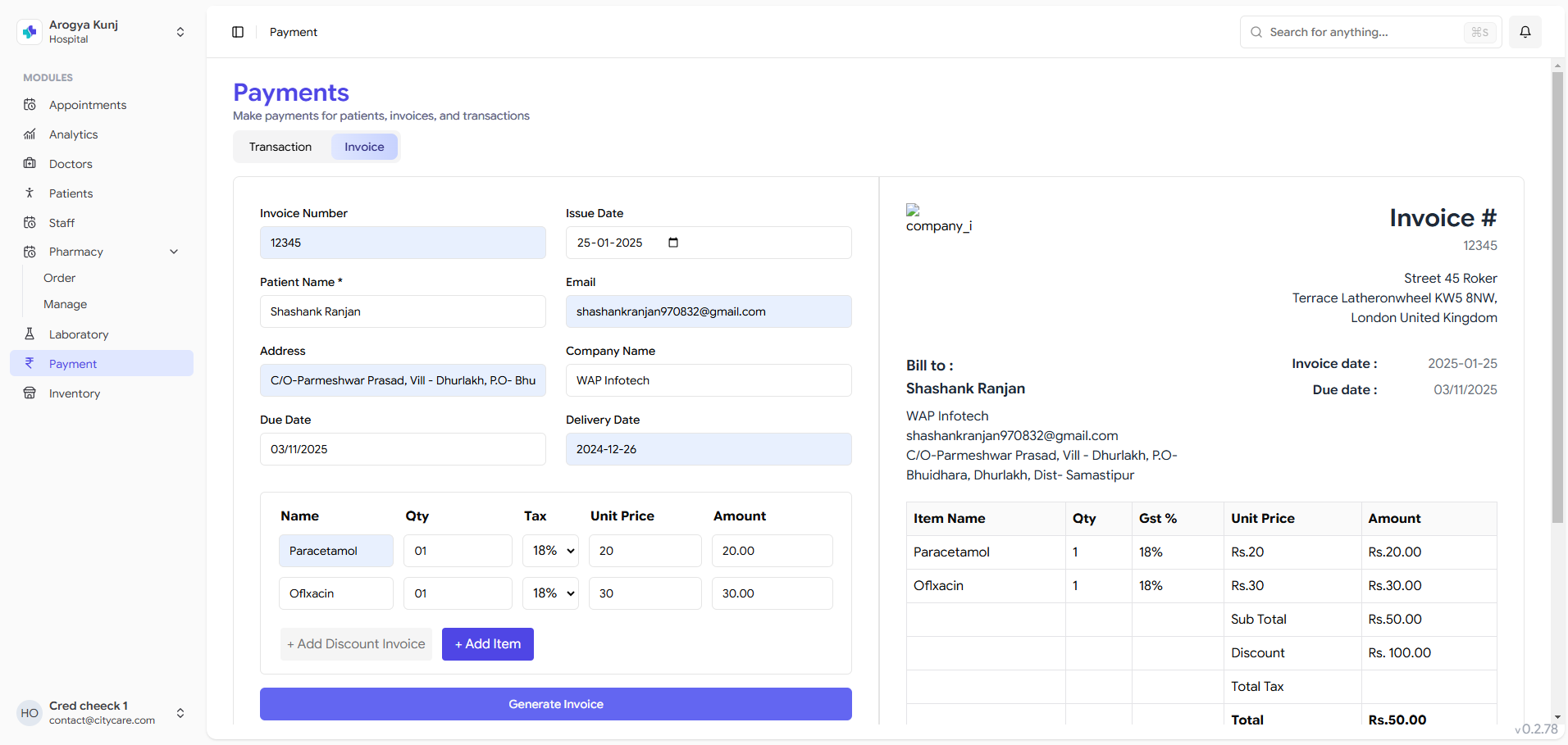
Task: Open the Patients module
Action: (102, 193)
